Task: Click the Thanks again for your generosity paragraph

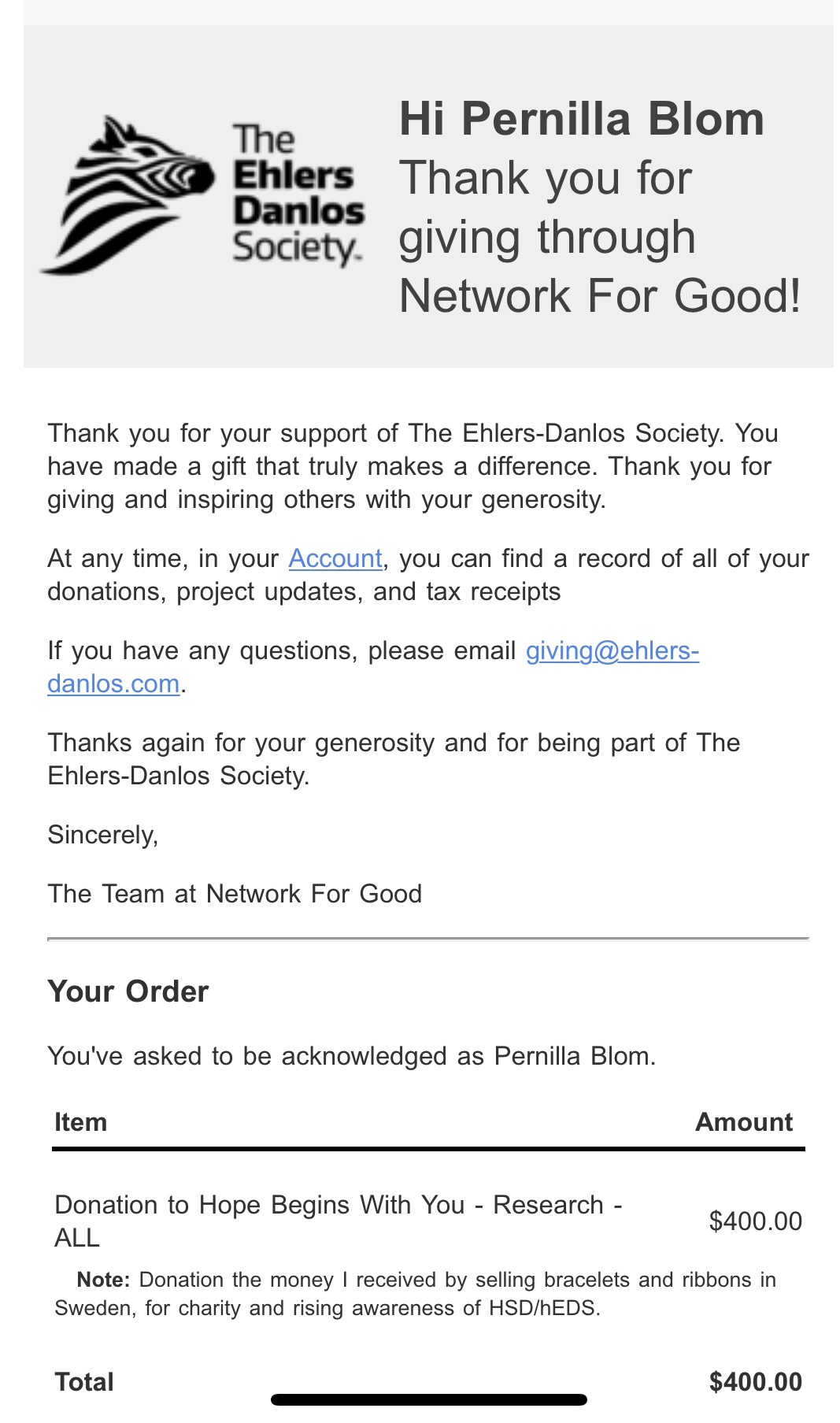Action: [394, 759]
